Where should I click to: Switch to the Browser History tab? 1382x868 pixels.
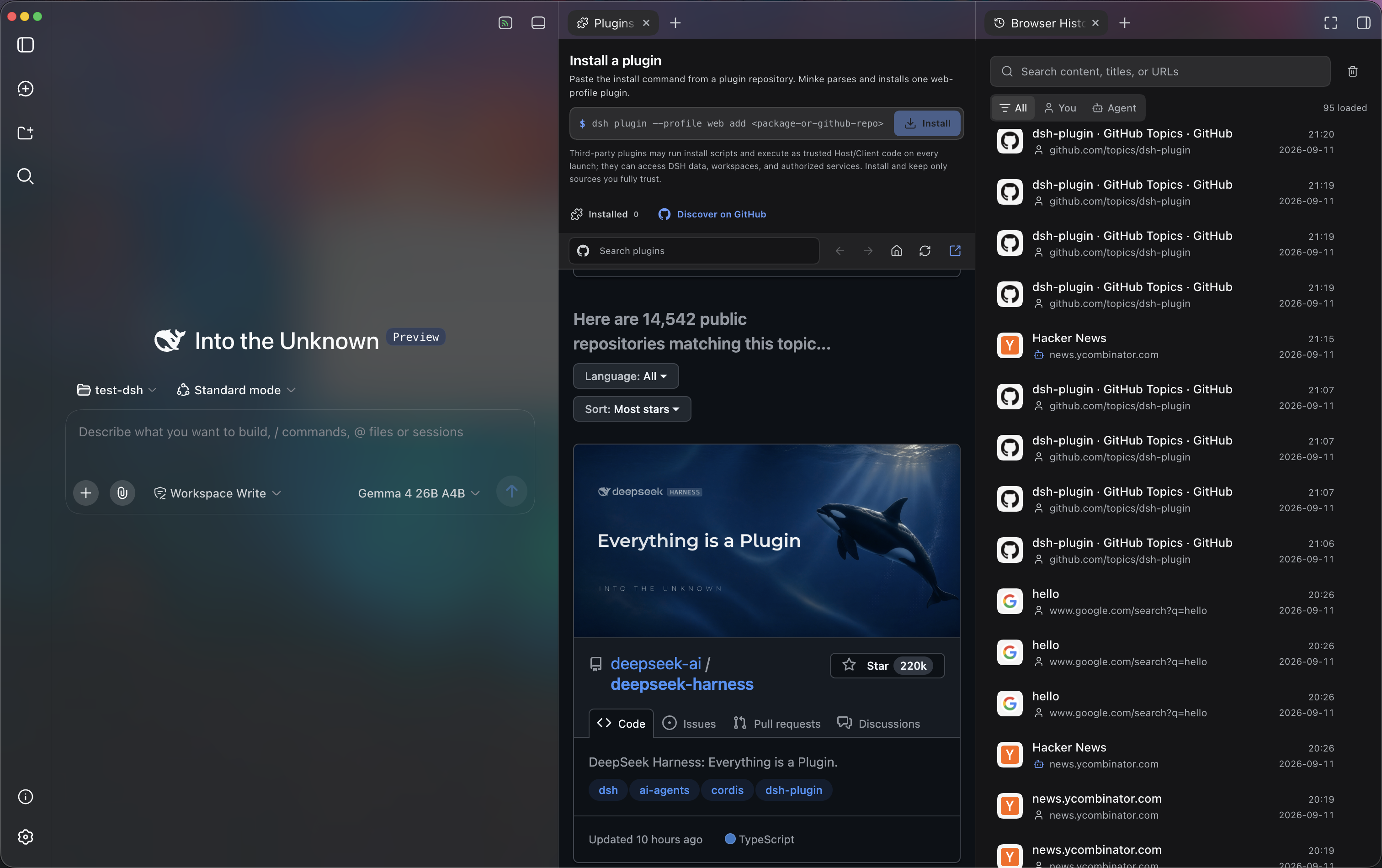coord(1046,23)
